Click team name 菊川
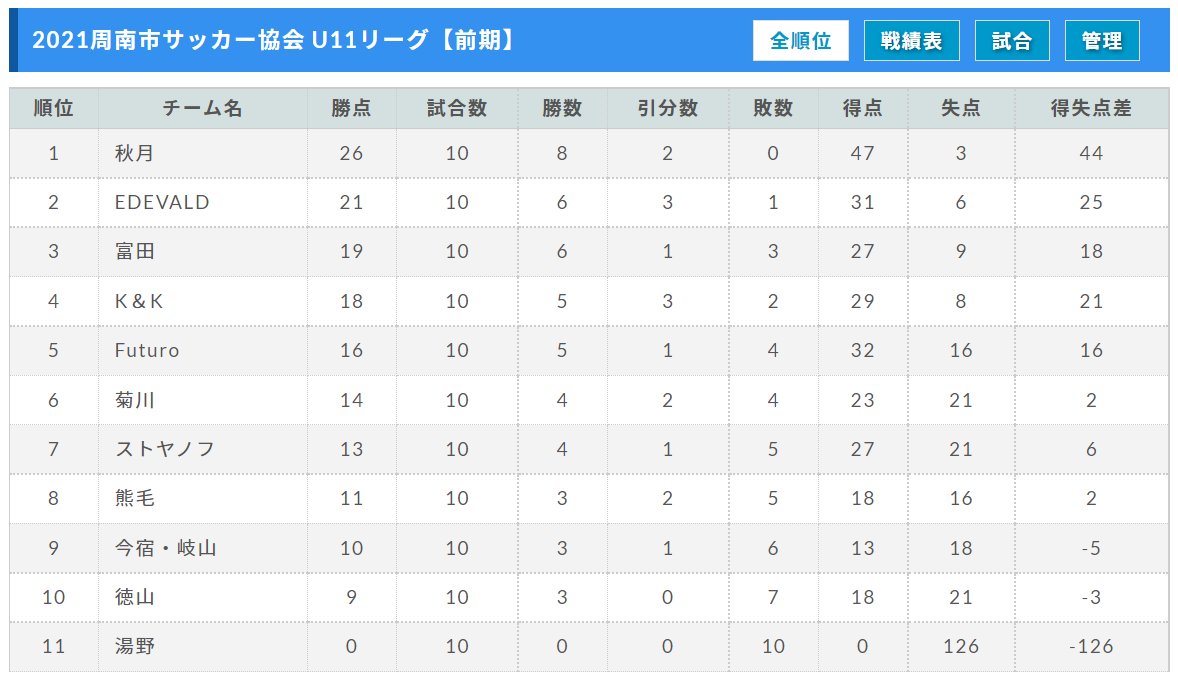The image size is (1178, 677). pos(134,400)
